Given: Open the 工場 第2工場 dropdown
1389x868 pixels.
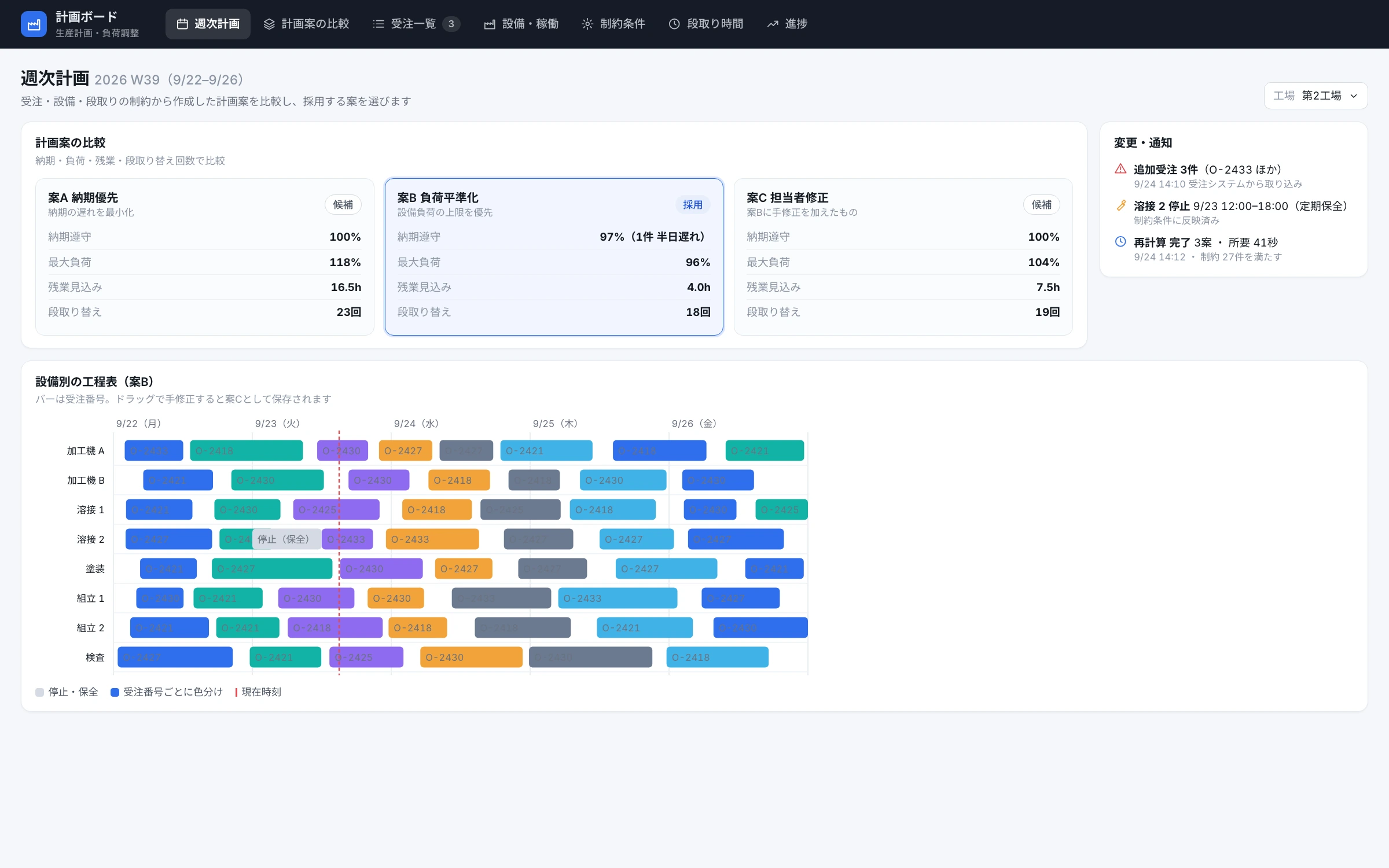Looking at the screenshot, I should [x=1315, y=96].
